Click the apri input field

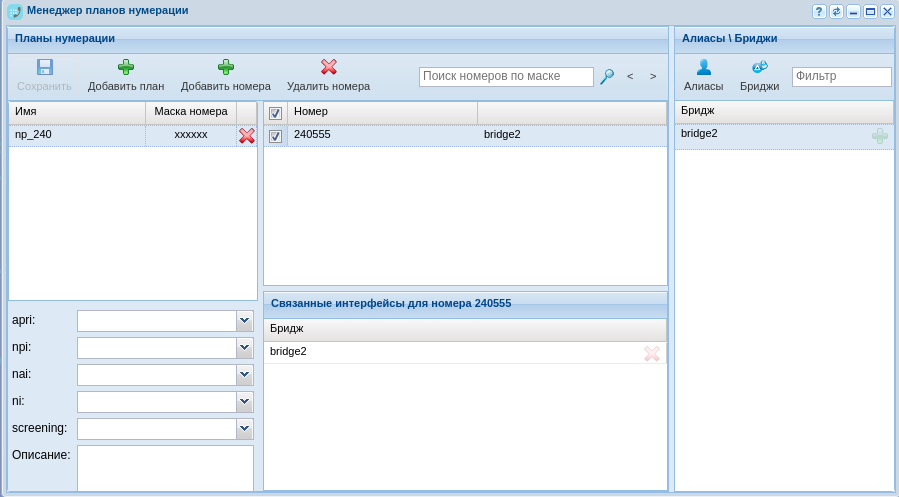tap(157, 321)
